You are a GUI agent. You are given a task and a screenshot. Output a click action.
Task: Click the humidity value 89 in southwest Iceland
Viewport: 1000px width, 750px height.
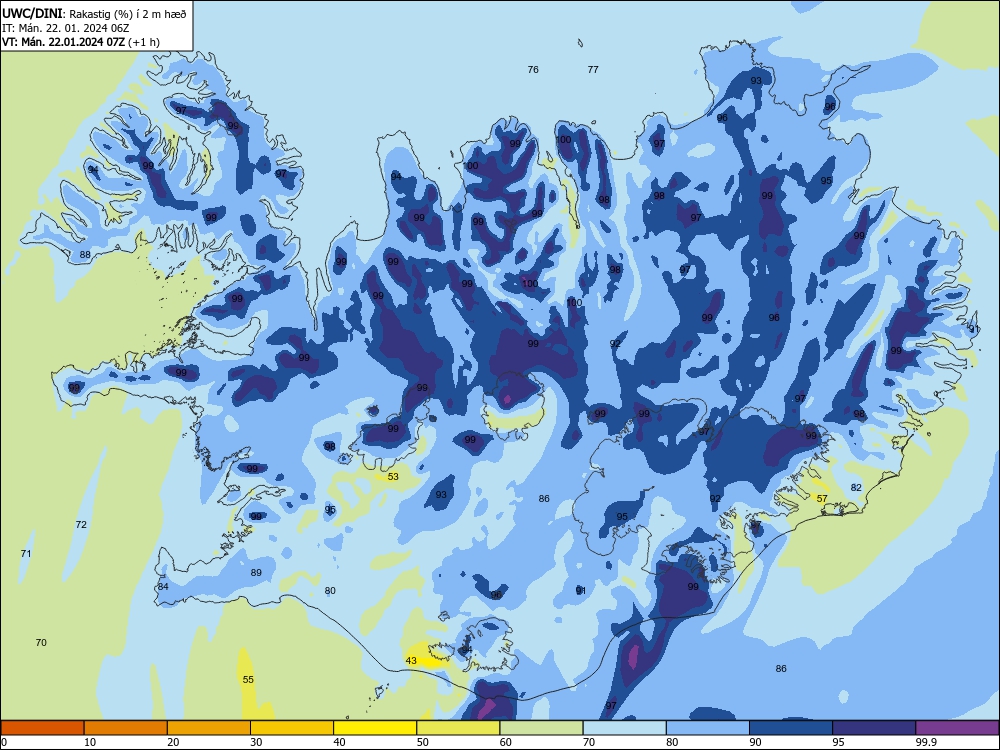point(256,573)
